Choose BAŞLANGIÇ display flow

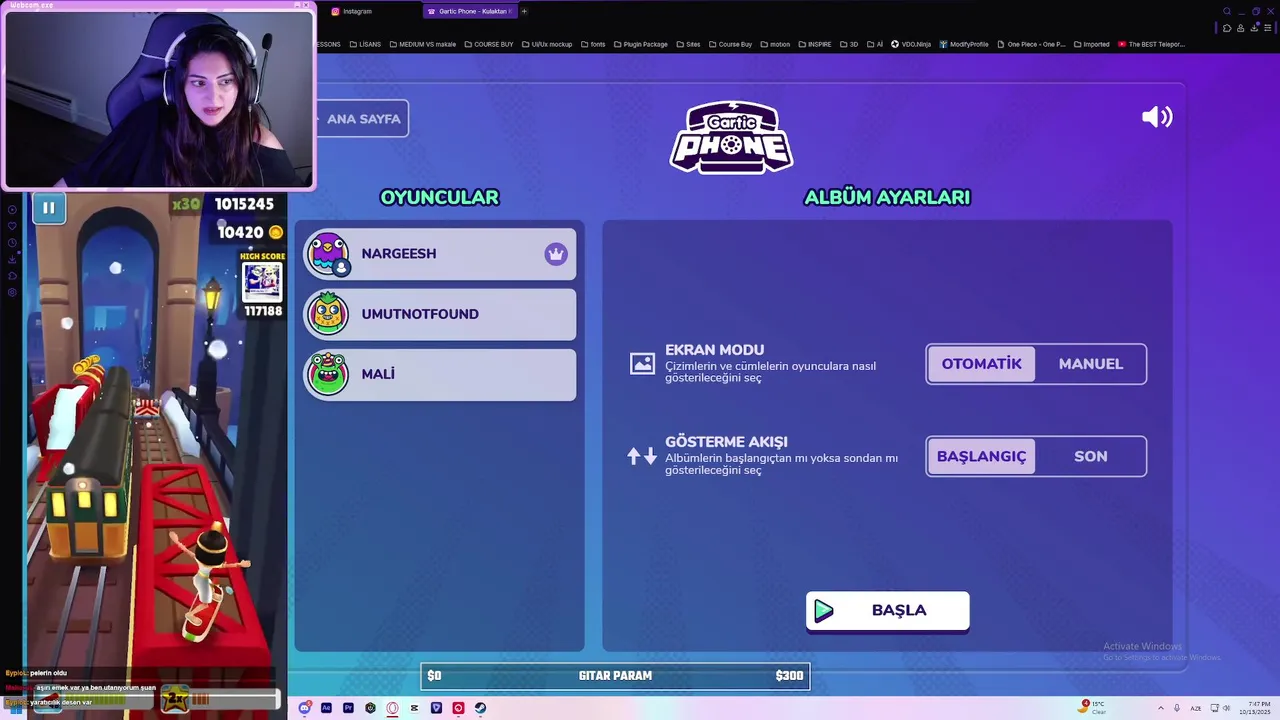click(x=981, y=456)
